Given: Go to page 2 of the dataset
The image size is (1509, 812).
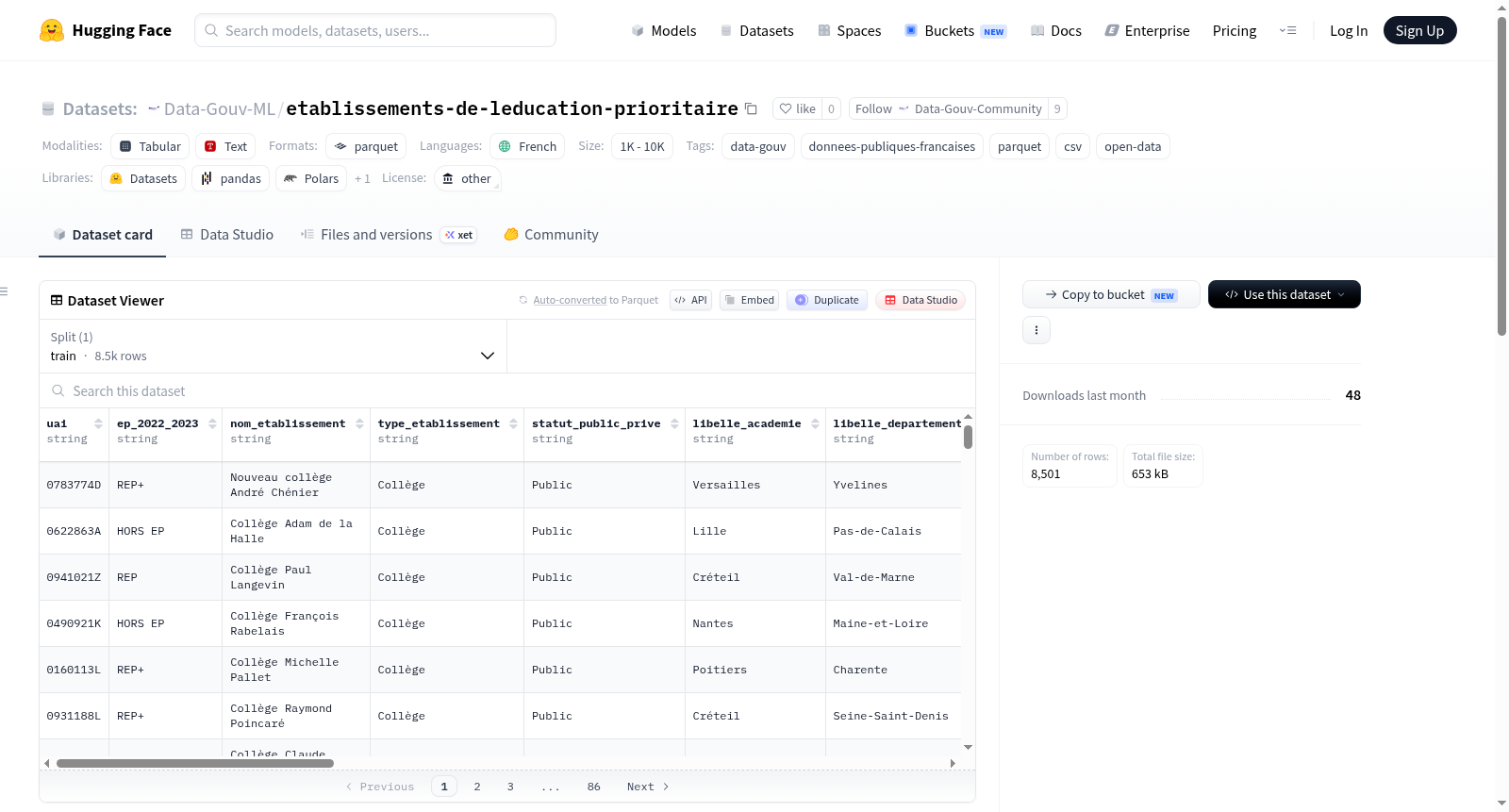Looking at the screenshot, I should pyautogui.click(x=477, y=787).
